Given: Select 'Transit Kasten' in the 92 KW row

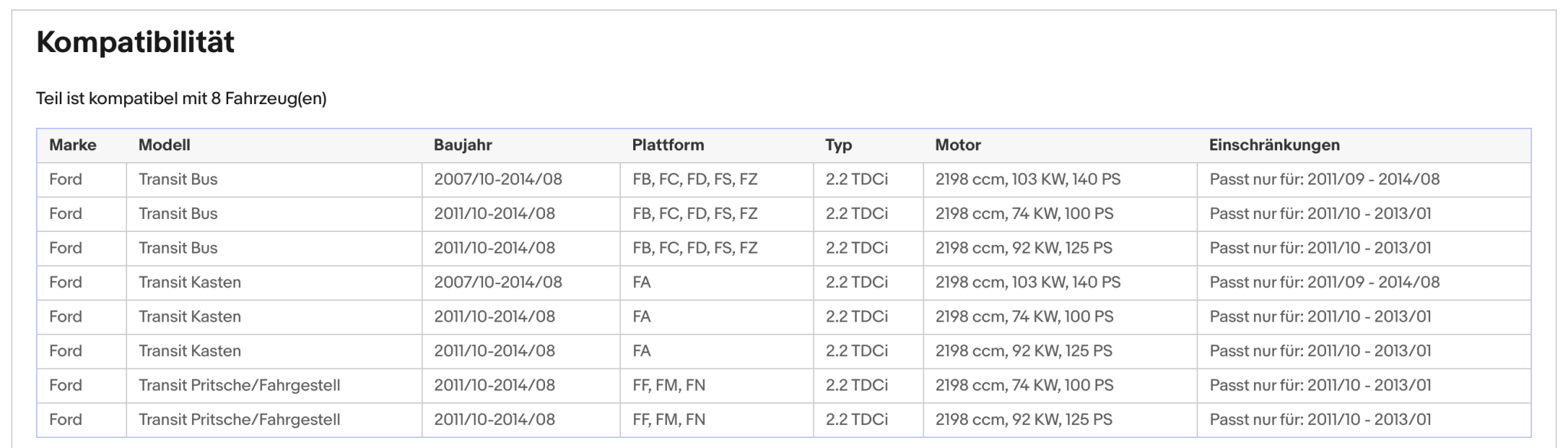Looking at the screenshot, I should click(x=189, y=352).
